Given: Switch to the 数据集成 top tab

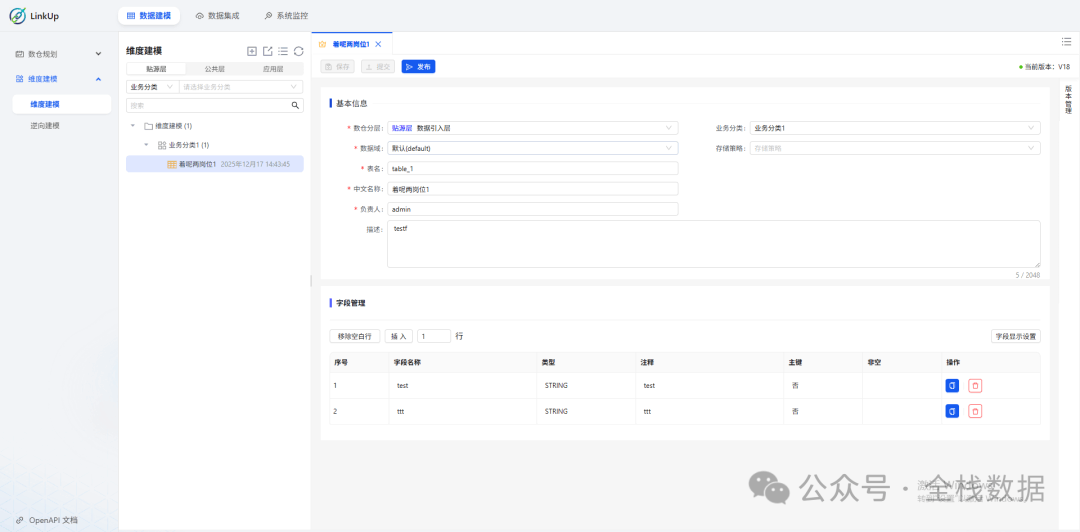Looking at the screenshot, I should pyautogui.click(x=217, y=16).
